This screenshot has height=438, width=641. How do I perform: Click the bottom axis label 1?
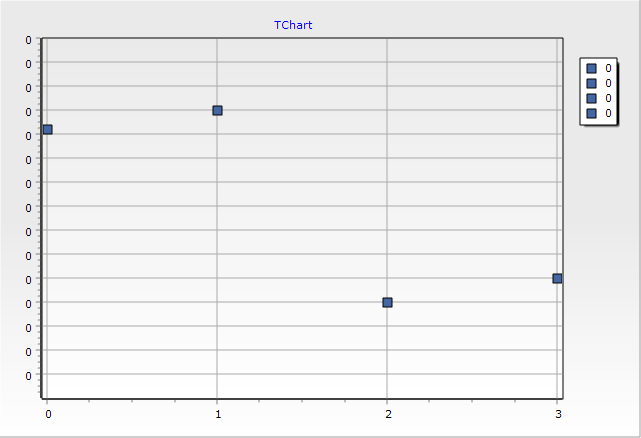pos(217,413)
